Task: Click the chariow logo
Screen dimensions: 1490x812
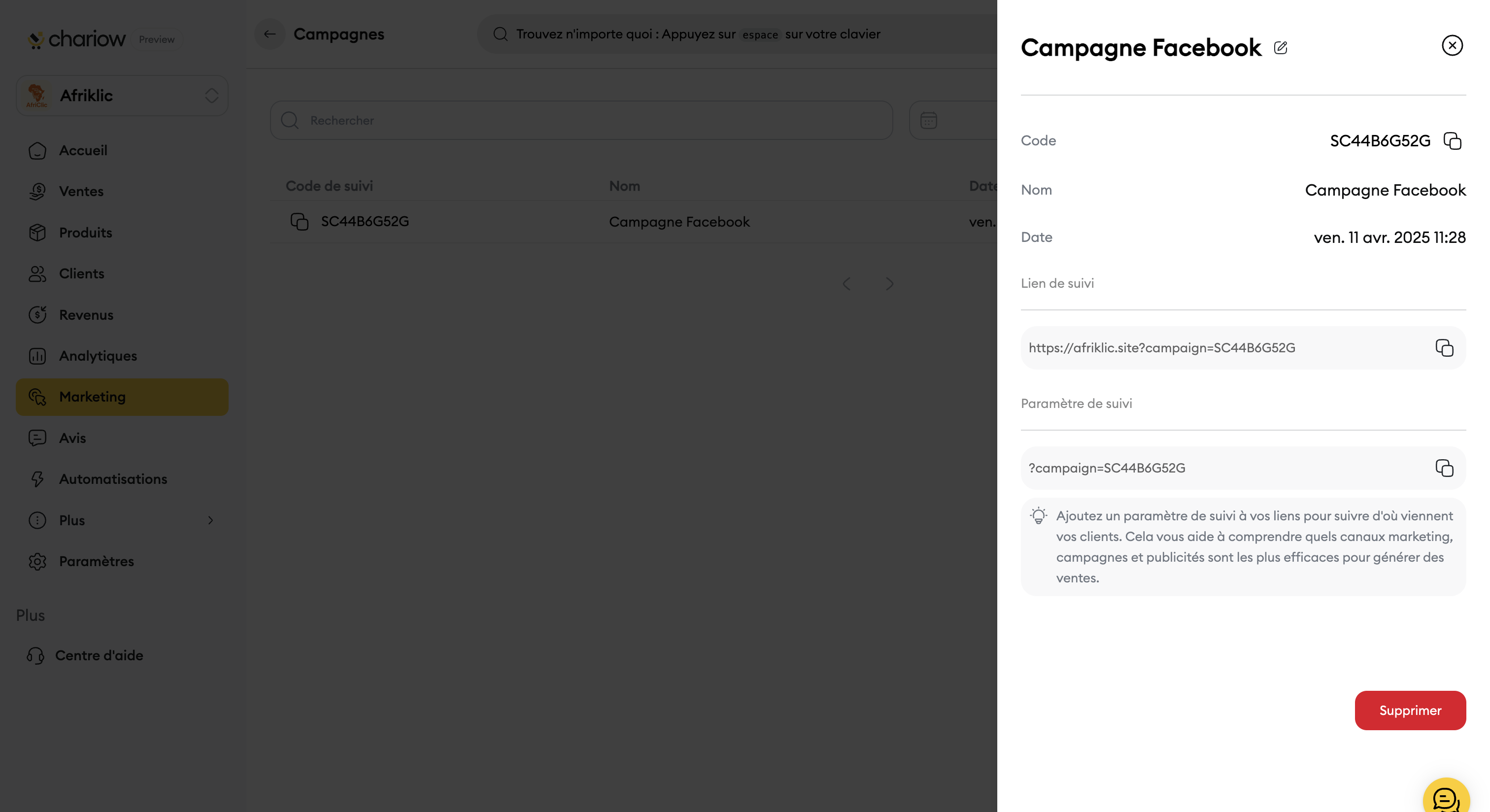Action: [x=76, y=39]
